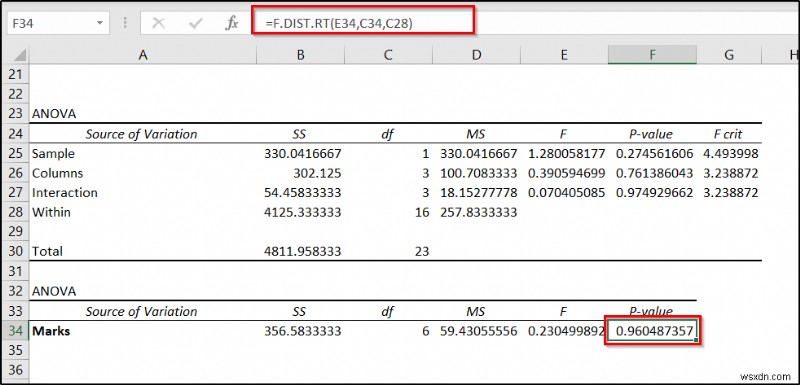Click P-value 0.761386043
Image resolution: width=800 pixels, height=385 pixels.
655,173
